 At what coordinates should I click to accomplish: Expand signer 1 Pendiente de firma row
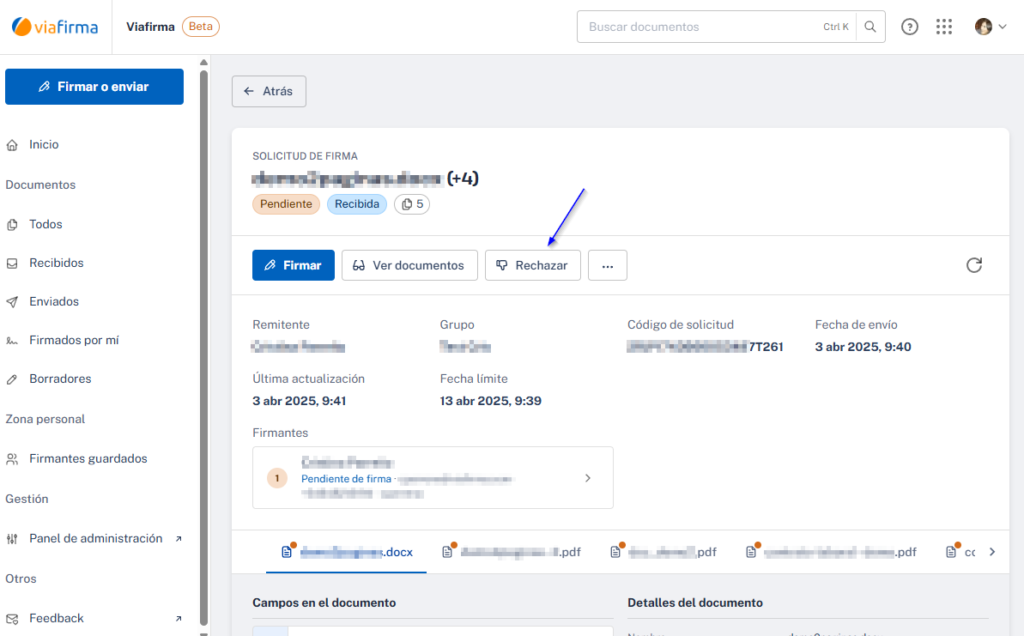pyautogui.click(x=432, y=478)
